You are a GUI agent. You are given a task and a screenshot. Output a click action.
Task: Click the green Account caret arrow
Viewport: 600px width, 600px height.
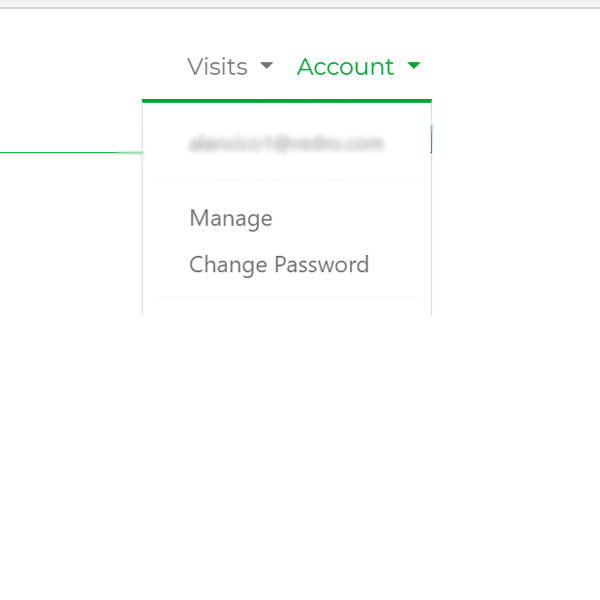point(414,67)
